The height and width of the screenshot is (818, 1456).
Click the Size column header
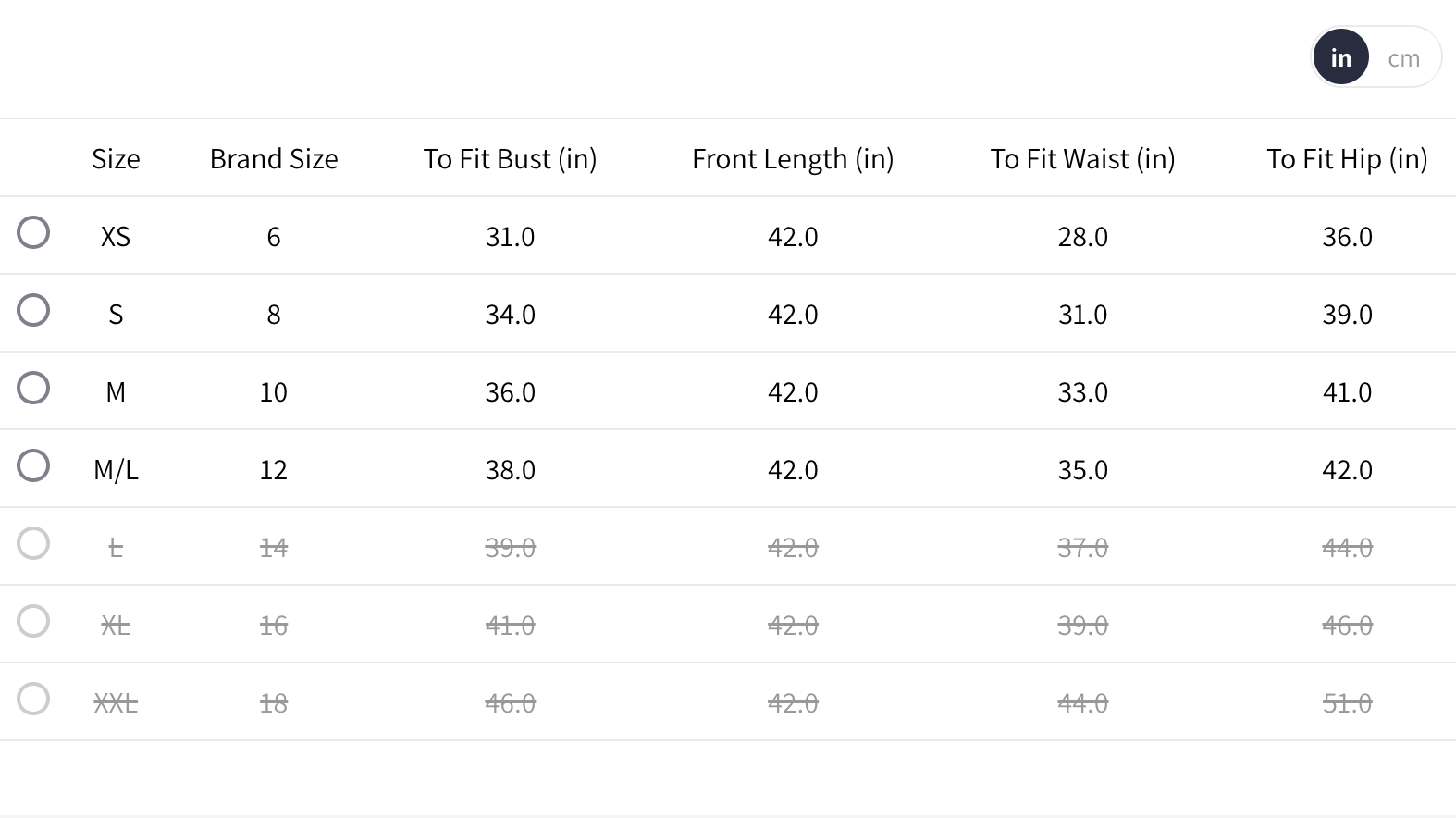116,159
